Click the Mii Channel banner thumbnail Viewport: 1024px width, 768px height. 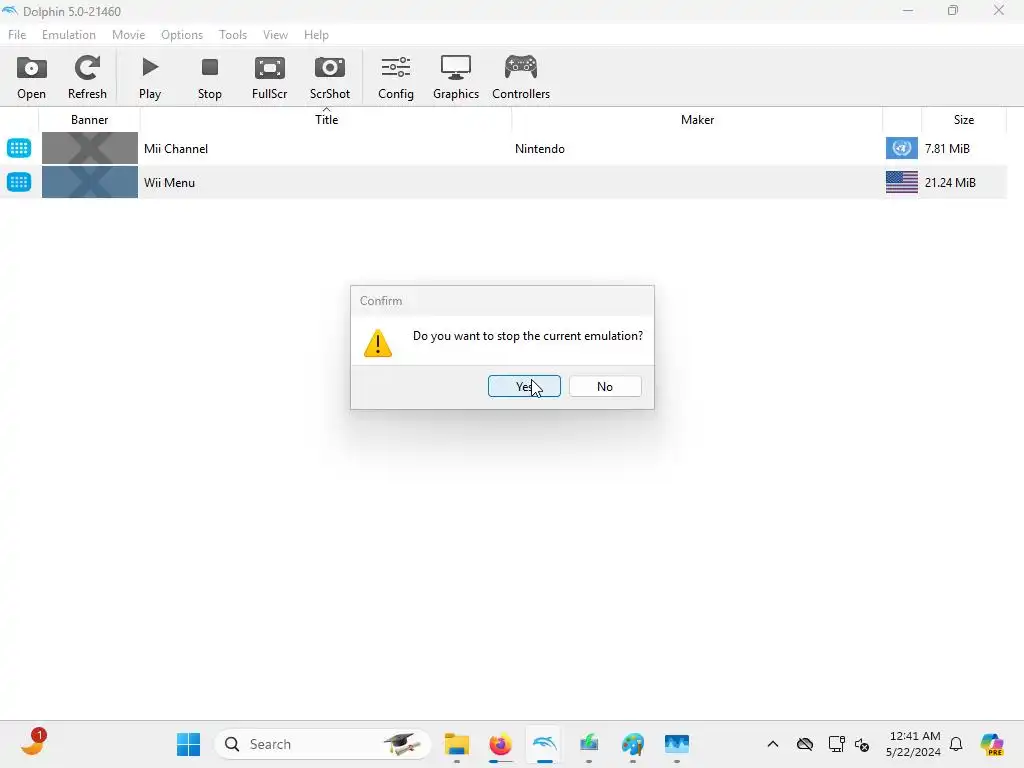coord(89,148)
